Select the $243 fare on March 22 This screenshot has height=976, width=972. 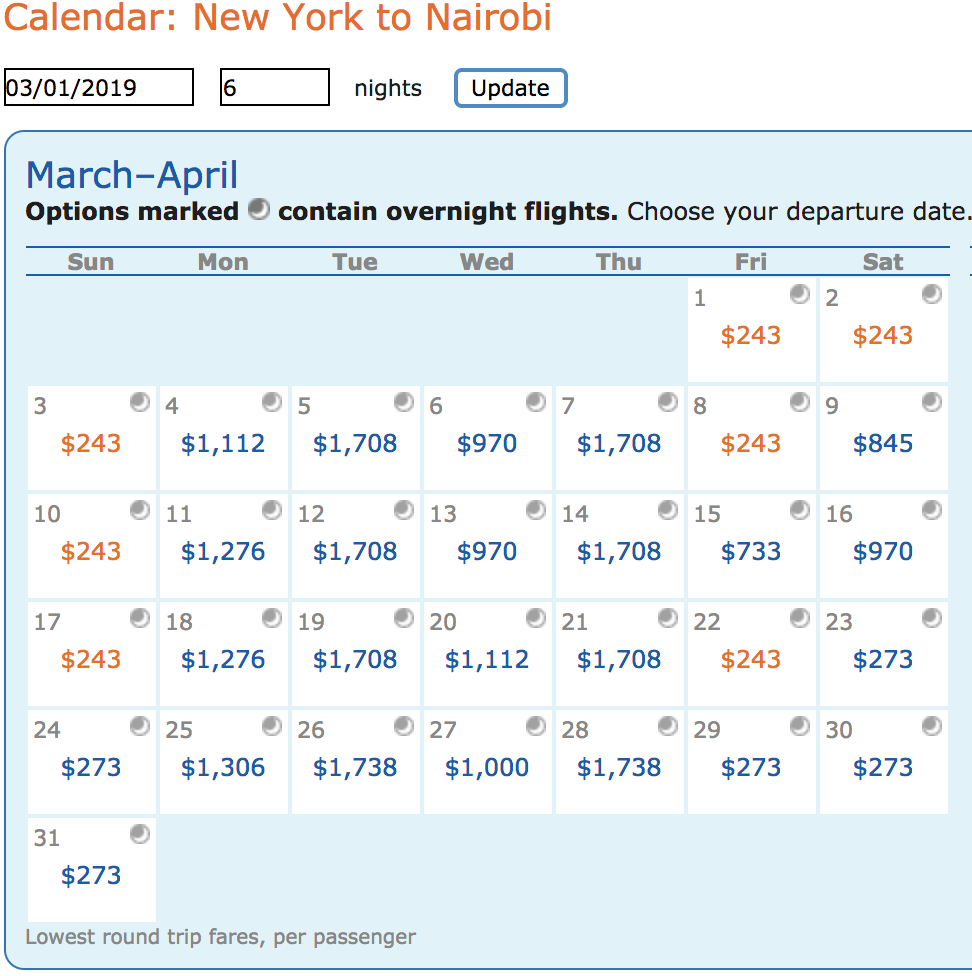[x=751, y=660]
